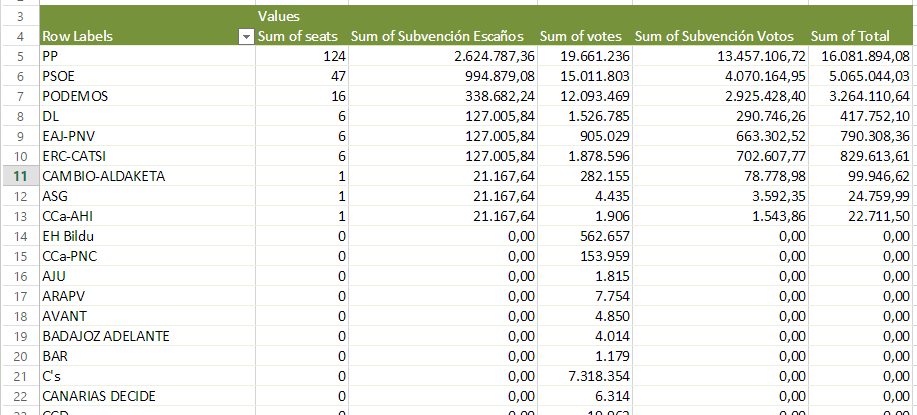Click row header number 11

(x=18, y=176)
